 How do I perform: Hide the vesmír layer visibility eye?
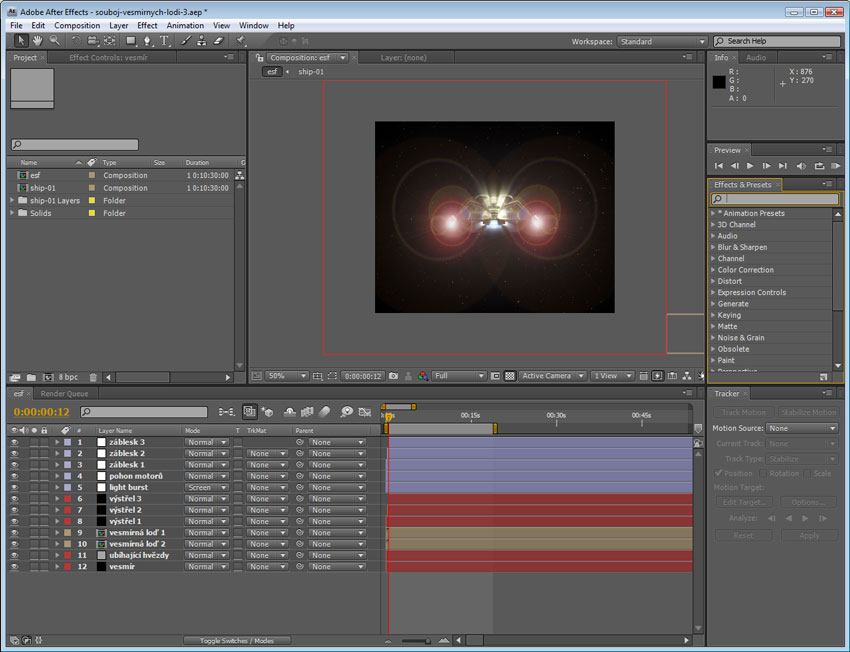(x=15, y=566)
